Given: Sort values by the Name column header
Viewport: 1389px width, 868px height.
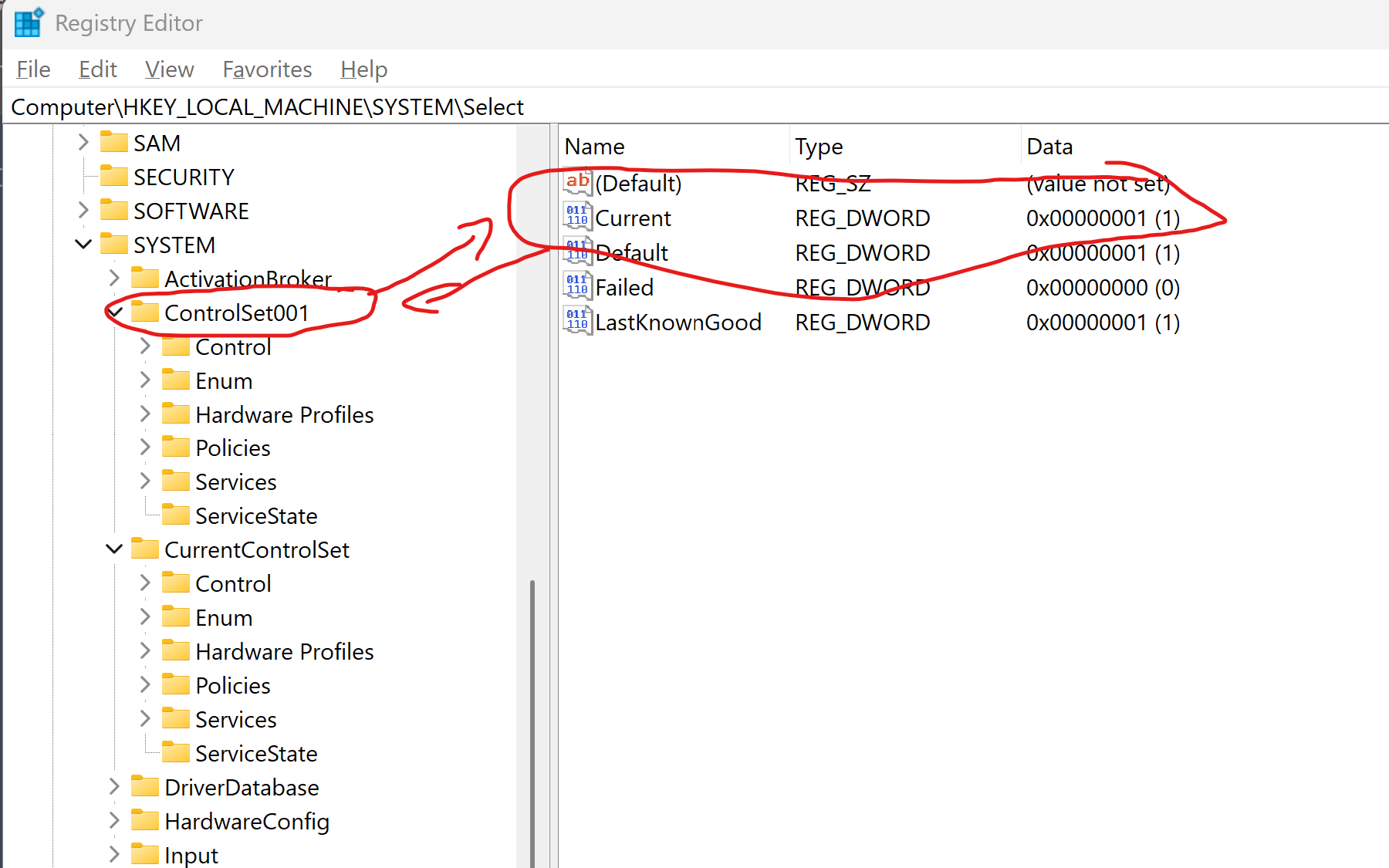Looking at the screenshot, I should click(x=594, y=146).
